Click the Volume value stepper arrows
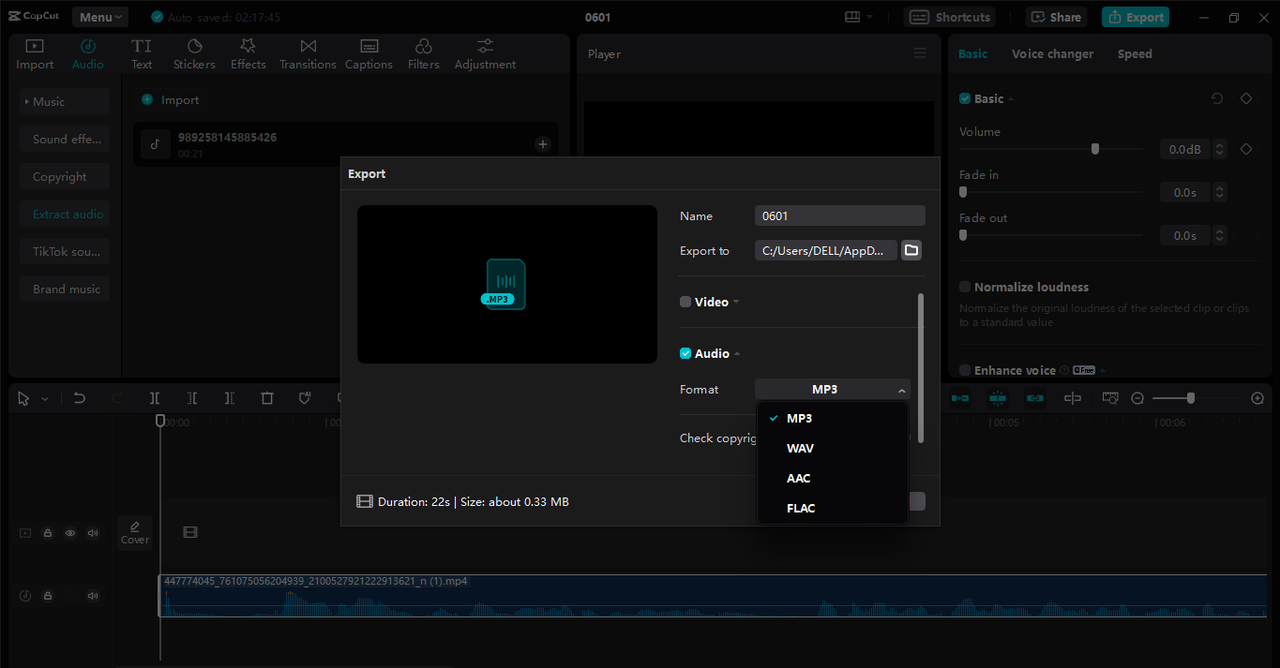The height and width of the screenshot is (668, 1280). 1219,149
